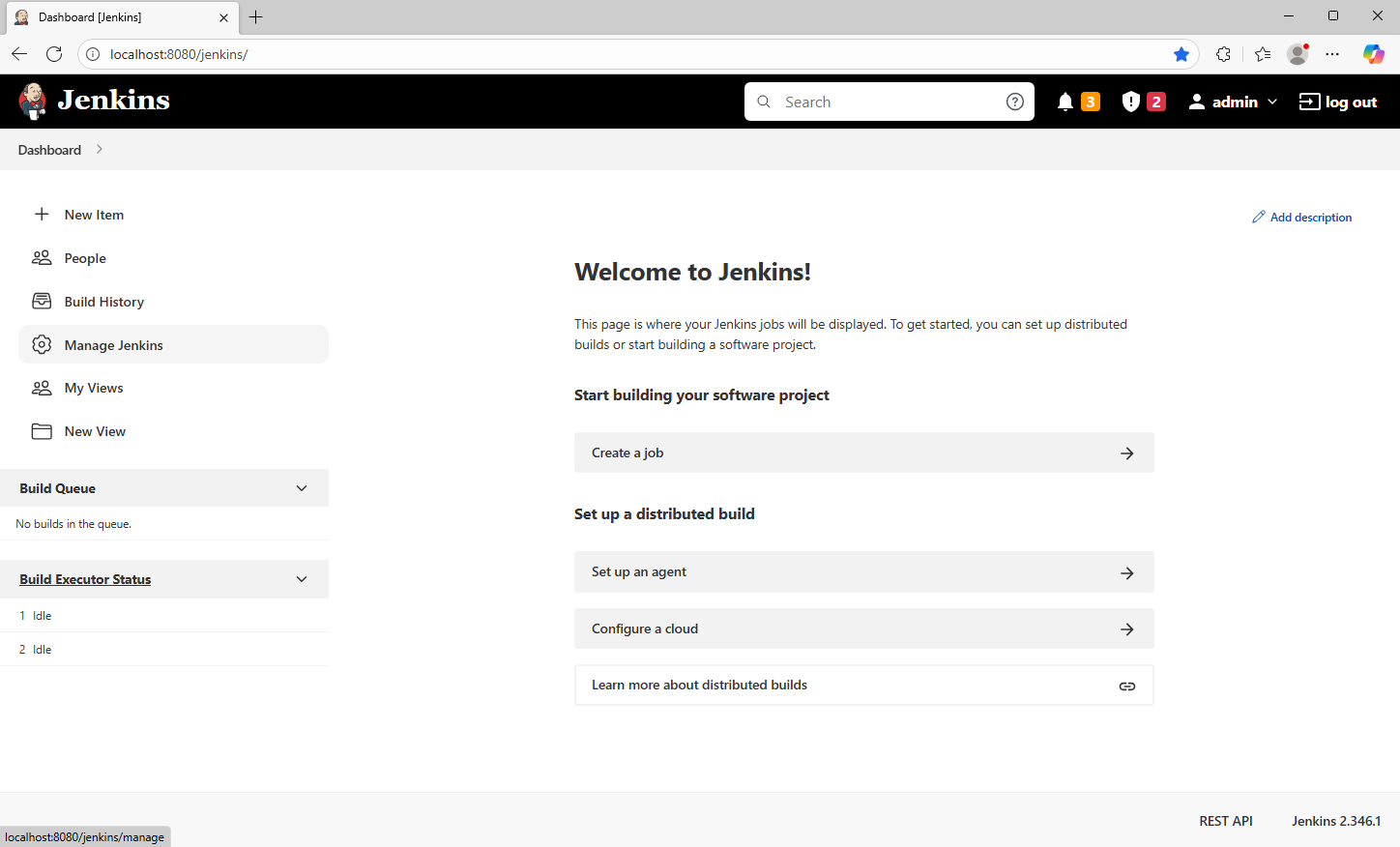Click Create a job button
Screen dimensions: 1400x847
click(864, 453)
